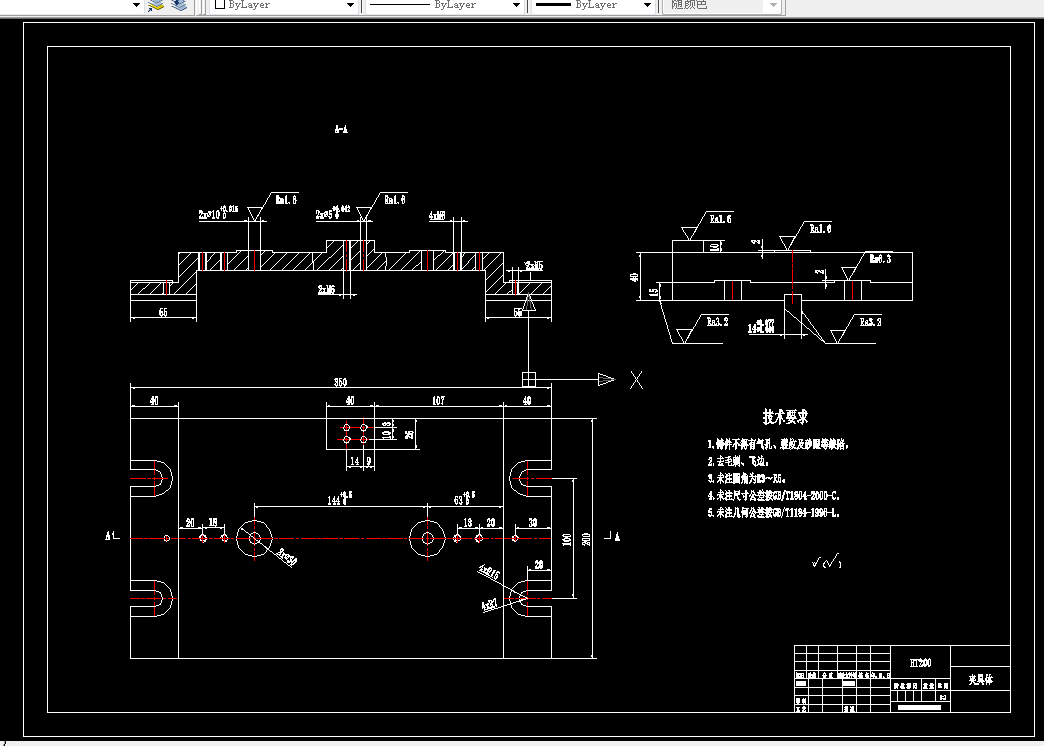Select the HT200 material cell

pyautogui.click(x=920, y=663)
